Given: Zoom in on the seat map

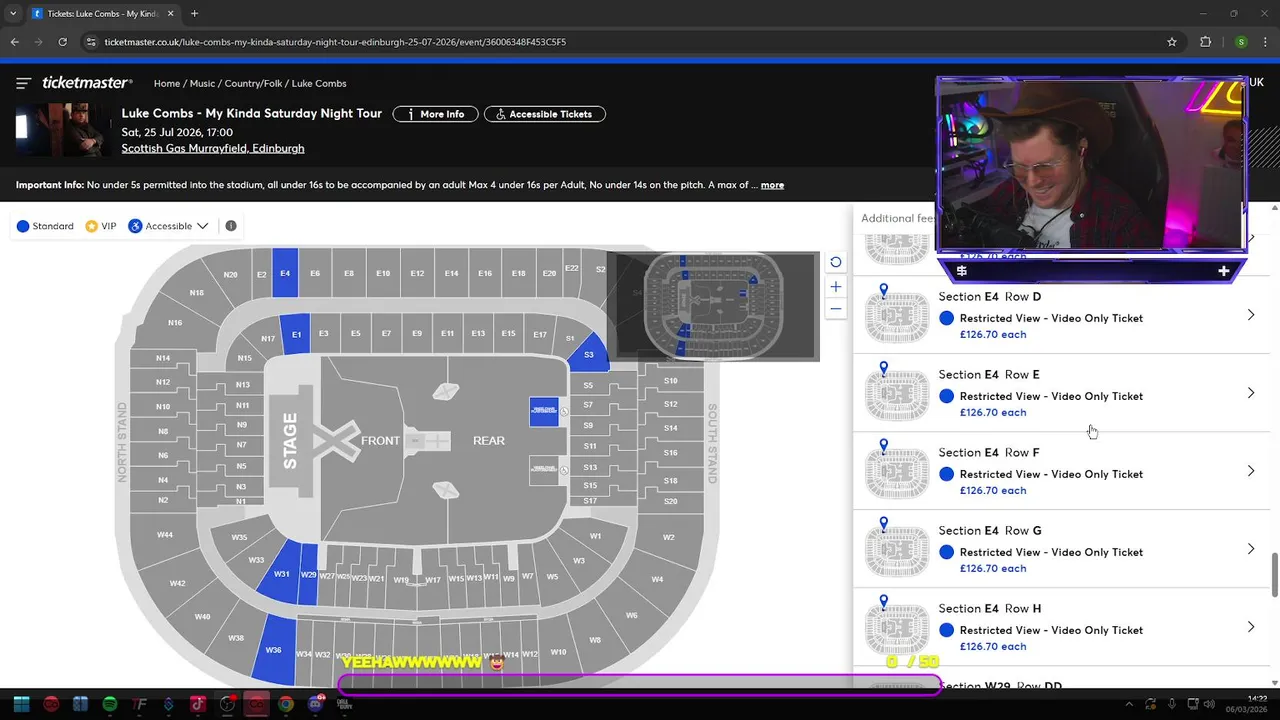Looking at the screenshot, I should click(836, 287).
